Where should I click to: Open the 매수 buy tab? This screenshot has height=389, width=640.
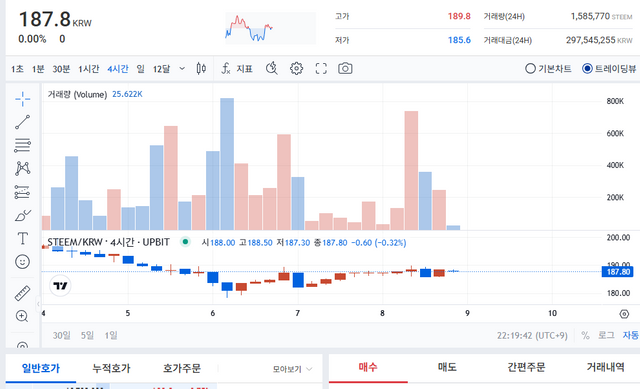[368, 367]
